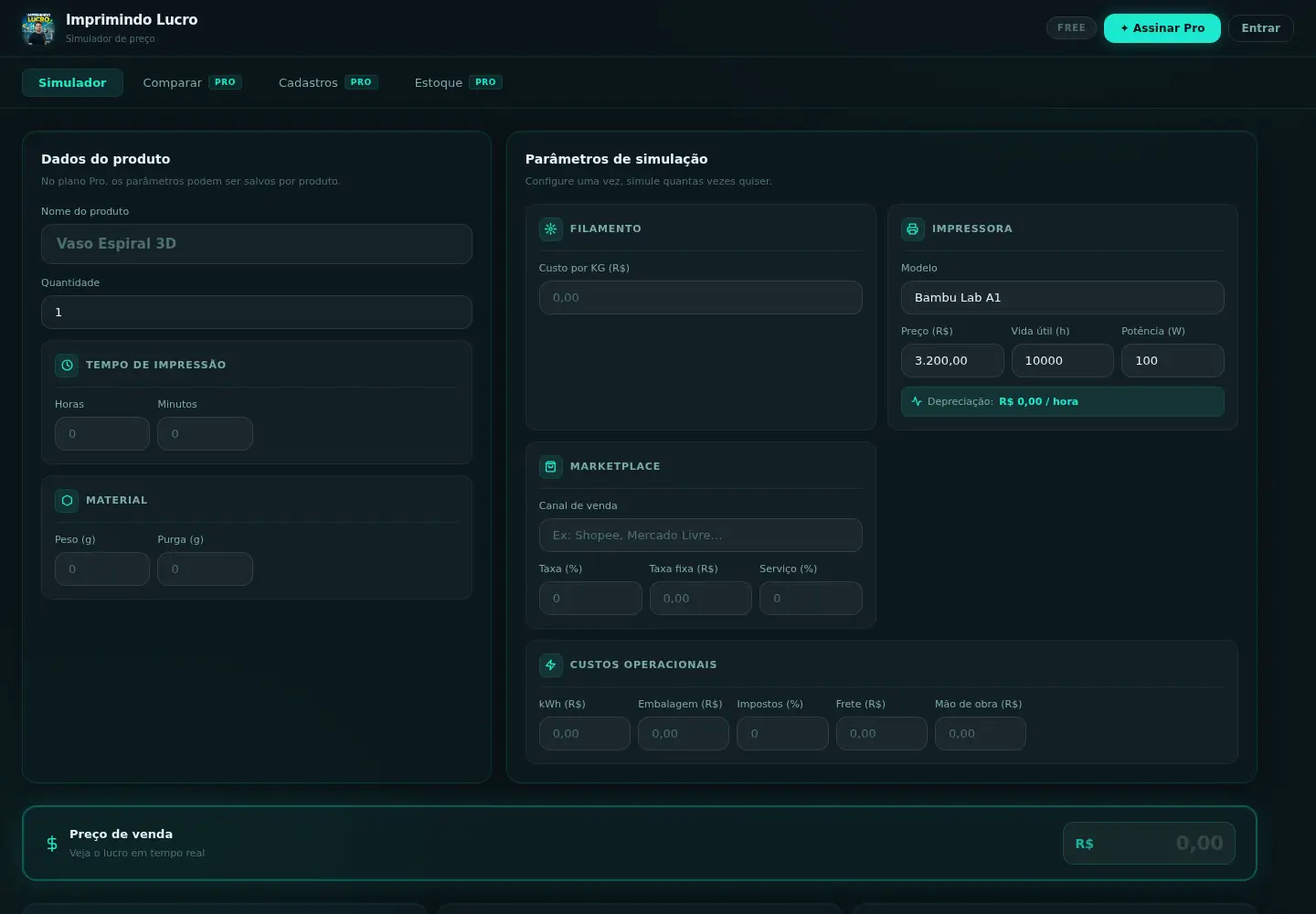Click the Minutos input field
This screenshot has height=914, width=1316.
point(205,434)
